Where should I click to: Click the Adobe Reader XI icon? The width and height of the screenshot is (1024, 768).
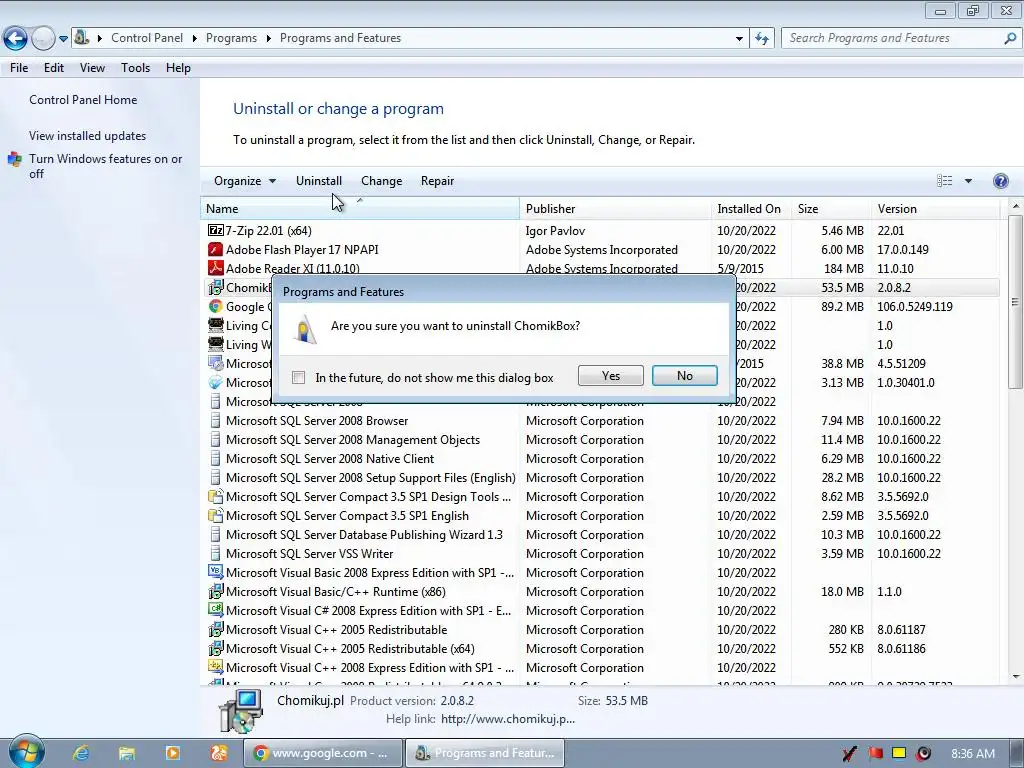pyautogui.click(x=216, y=268)
